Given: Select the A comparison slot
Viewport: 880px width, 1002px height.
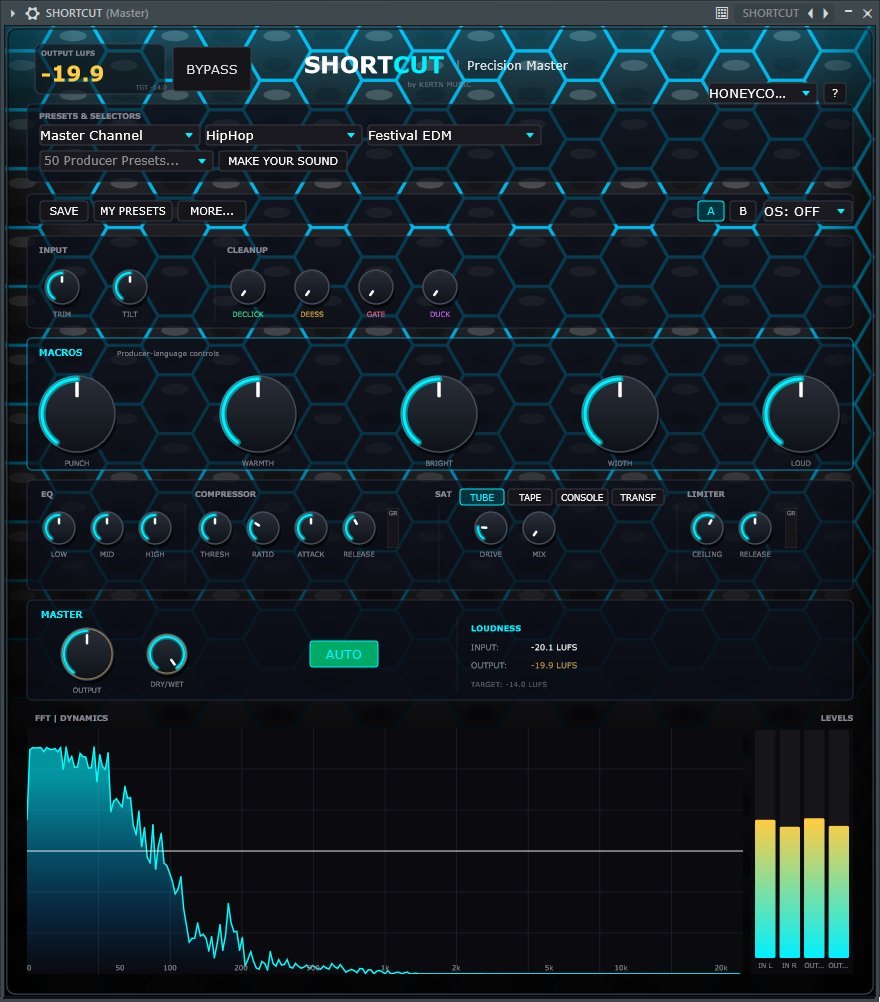Looking at the screenshot, I should point(711,211).
